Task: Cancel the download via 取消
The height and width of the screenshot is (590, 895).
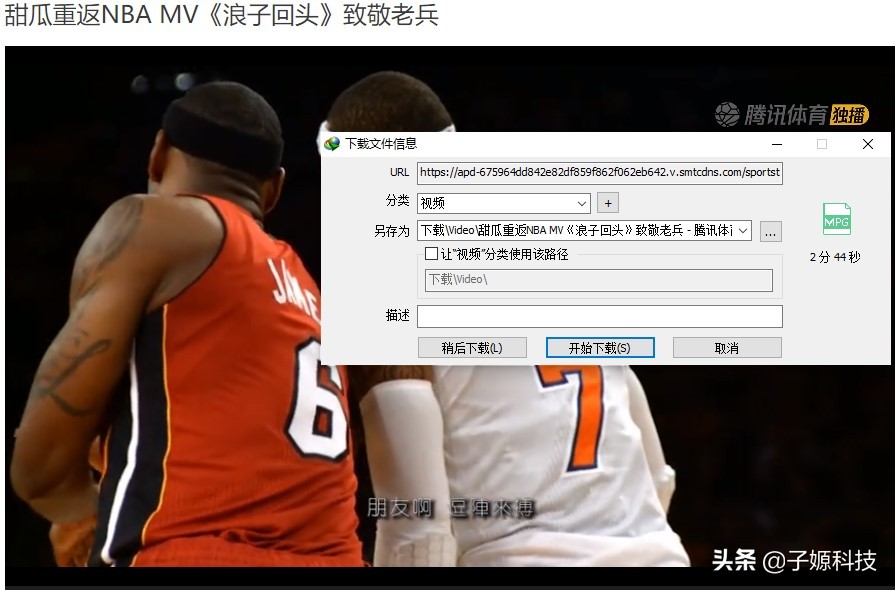Action: (726, 347)
